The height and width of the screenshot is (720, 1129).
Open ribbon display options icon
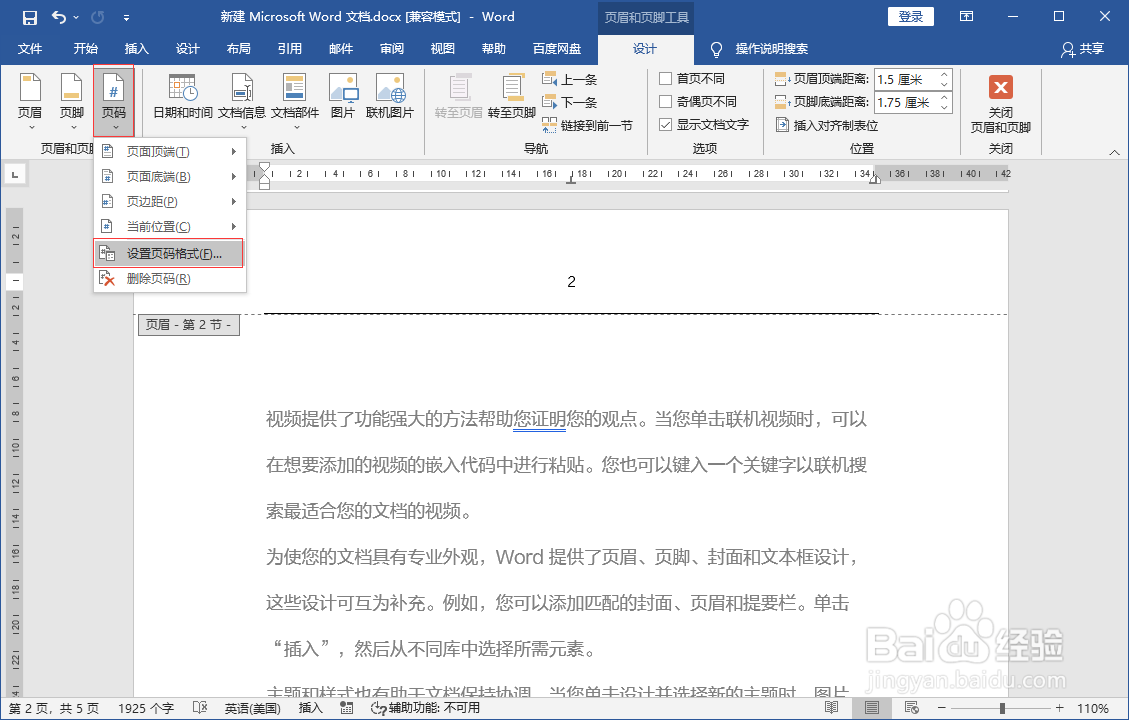point(967,17)
